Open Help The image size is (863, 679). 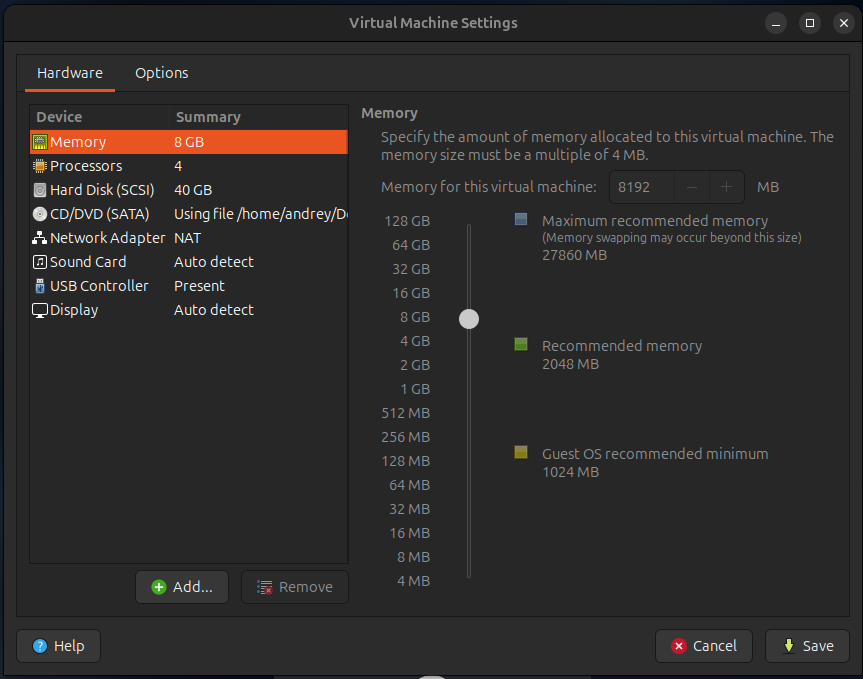[58, 646]
